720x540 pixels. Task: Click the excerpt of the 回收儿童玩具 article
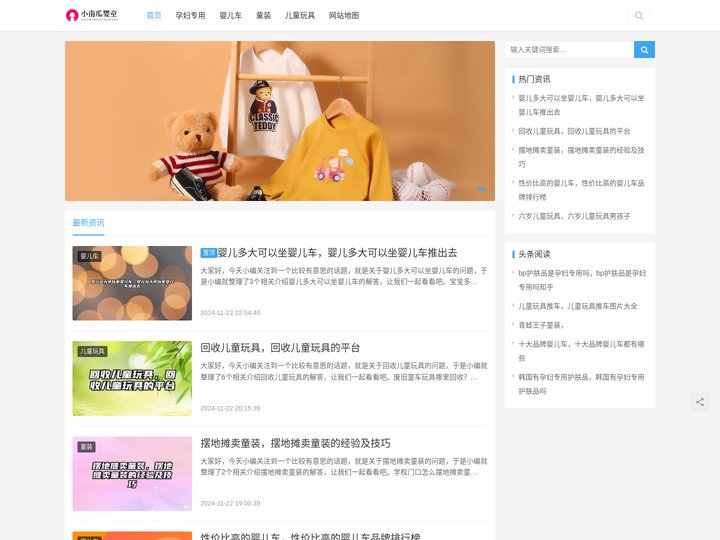click(343, 371)
